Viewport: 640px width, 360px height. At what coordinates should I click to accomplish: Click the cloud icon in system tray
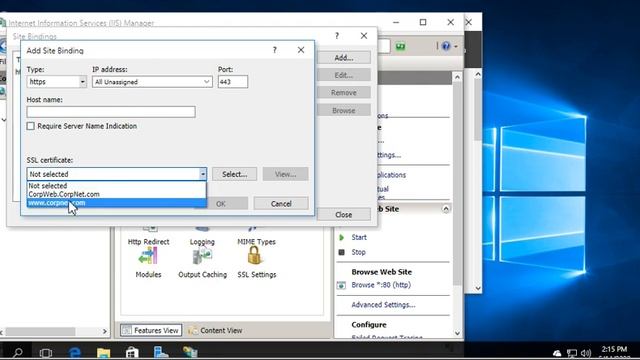click(x=557, y=353)
